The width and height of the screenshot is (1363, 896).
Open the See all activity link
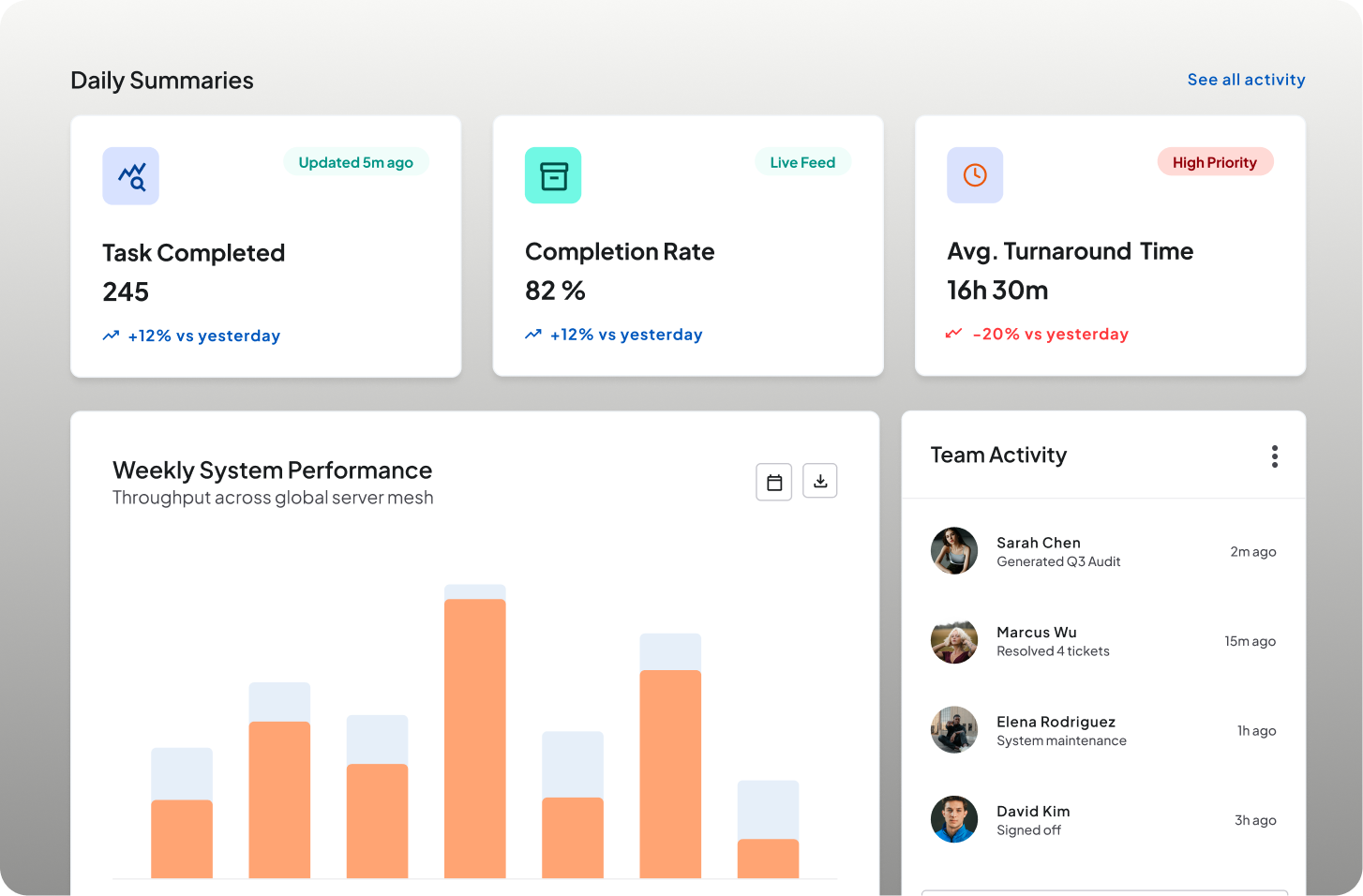[x=1246, y=80]
